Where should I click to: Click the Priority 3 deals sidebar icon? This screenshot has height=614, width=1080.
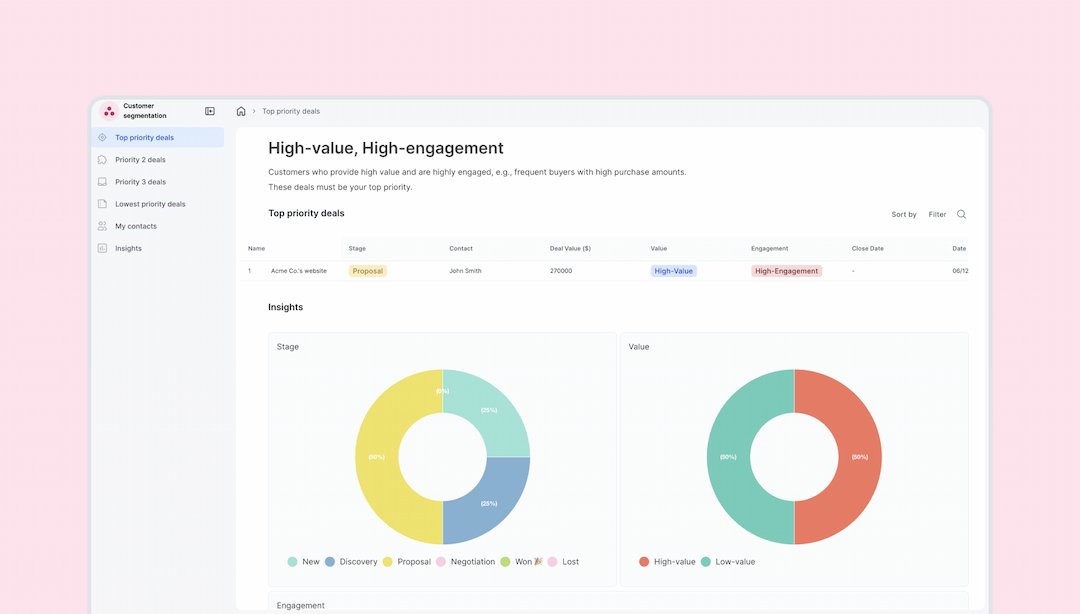pyautogui.click(x=102, y=182)
